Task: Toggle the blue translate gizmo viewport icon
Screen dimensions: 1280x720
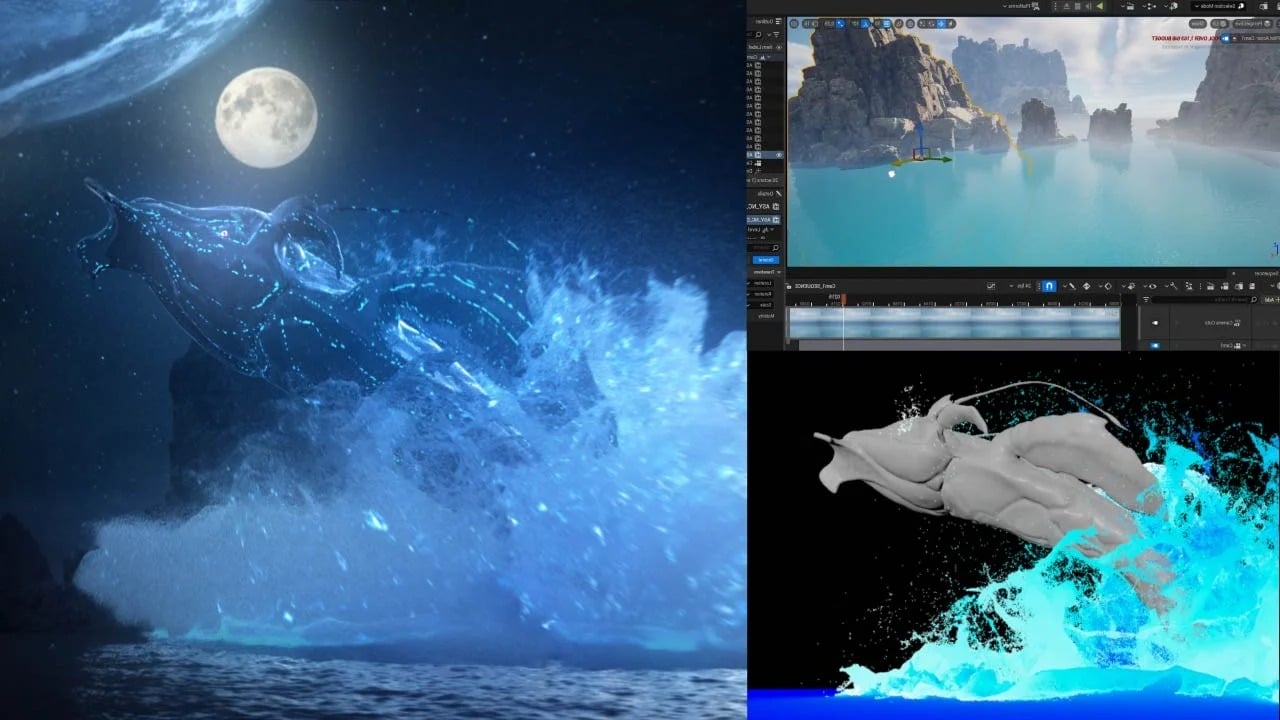Action: tap(840, 23)
